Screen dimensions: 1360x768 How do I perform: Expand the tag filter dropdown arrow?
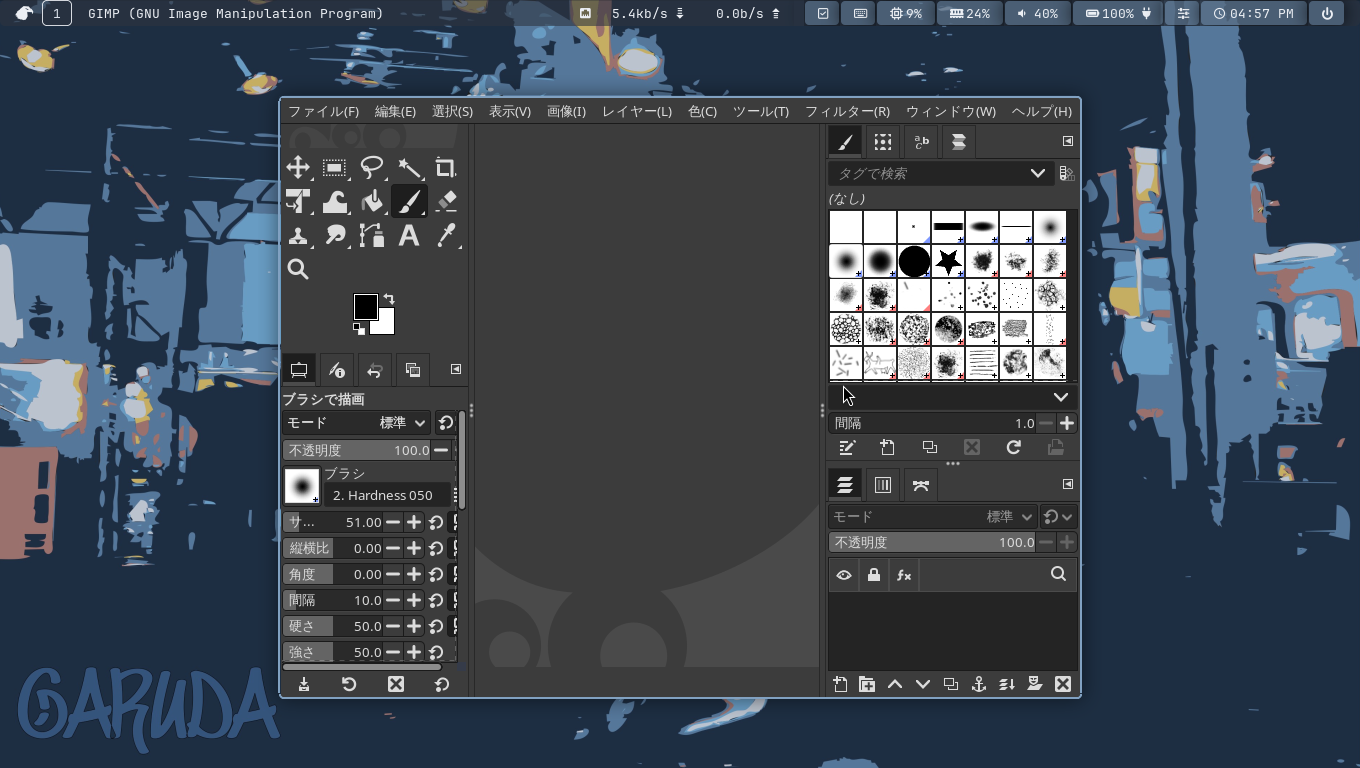point(1038,173)
